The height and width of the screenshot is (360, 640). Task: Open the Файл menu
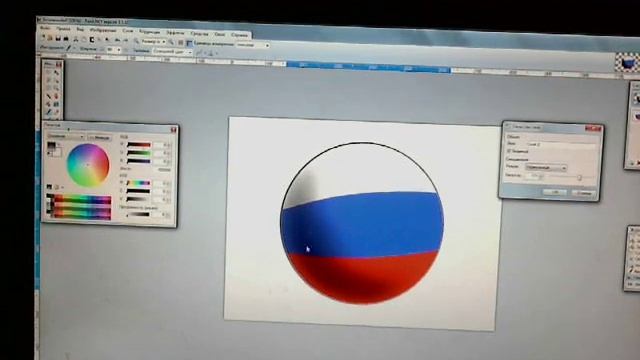tap(44, 28)
